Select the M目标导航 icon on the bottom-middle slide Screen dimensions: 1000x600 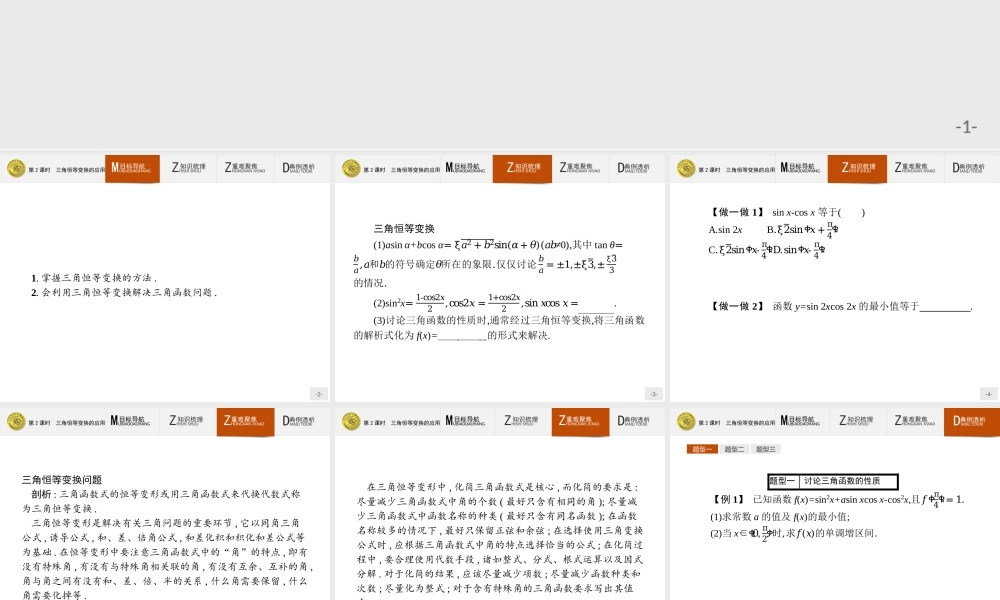(x=468, y=421)
